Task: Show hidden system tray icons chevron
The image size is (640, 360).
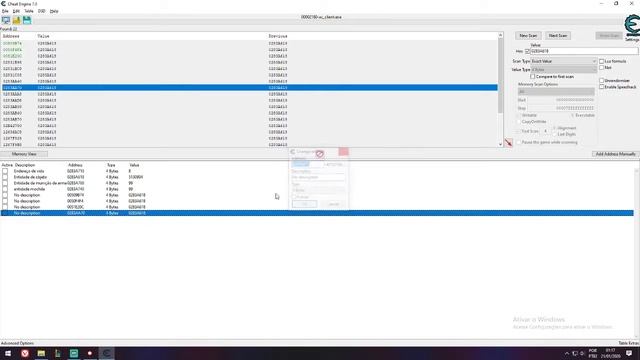Action: (567, 353)
